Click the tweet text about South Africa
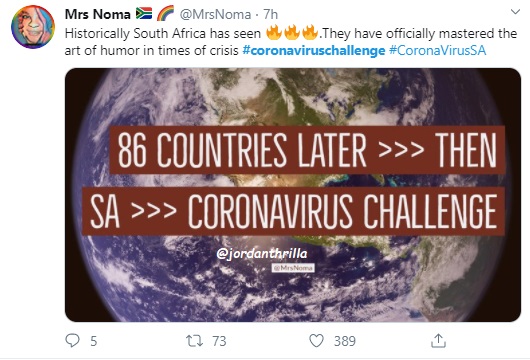 [291, 42]
